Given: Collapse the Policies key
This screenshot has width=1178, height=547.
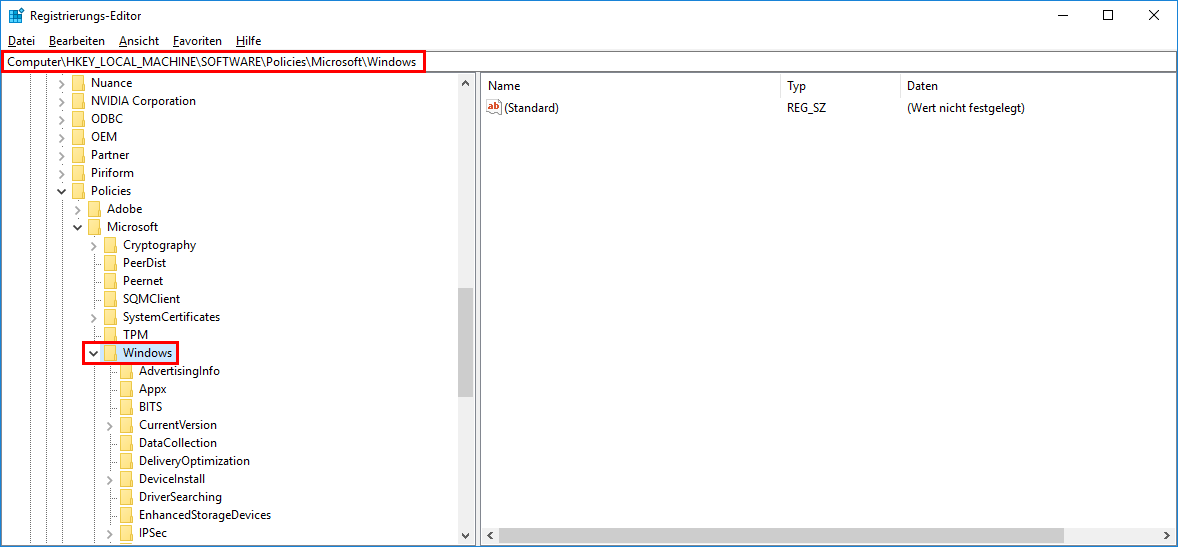Looking at the screenshot, I should 62,192.
